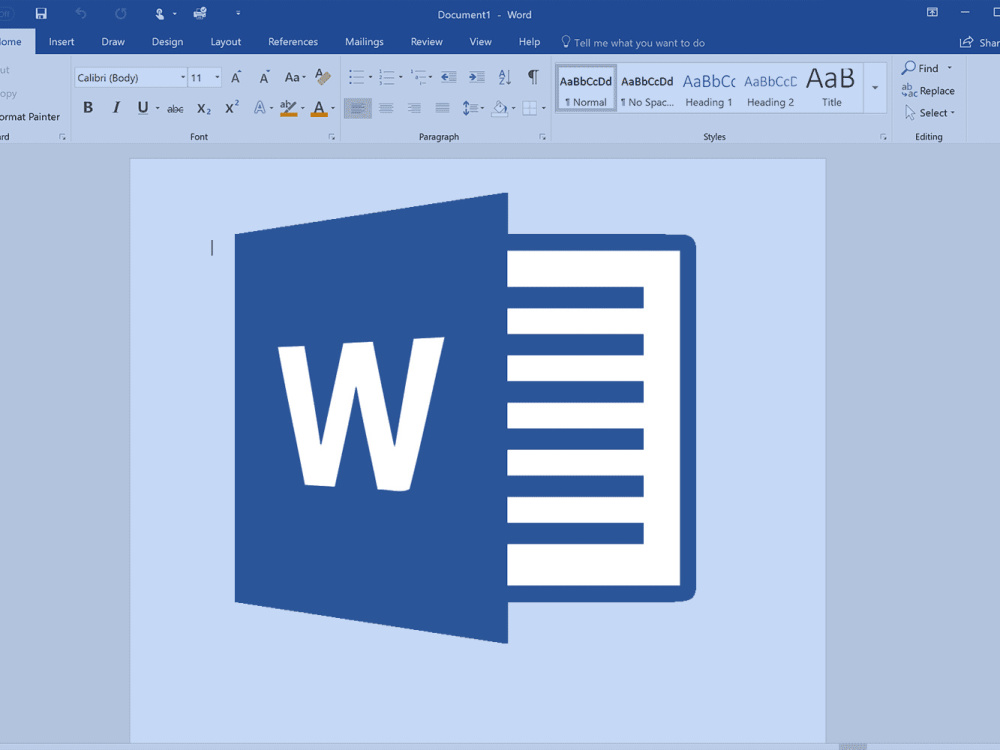Click the Tell me what you want to do box
The width and height of the screenshot is (1000, 750).
pos(633,42)
